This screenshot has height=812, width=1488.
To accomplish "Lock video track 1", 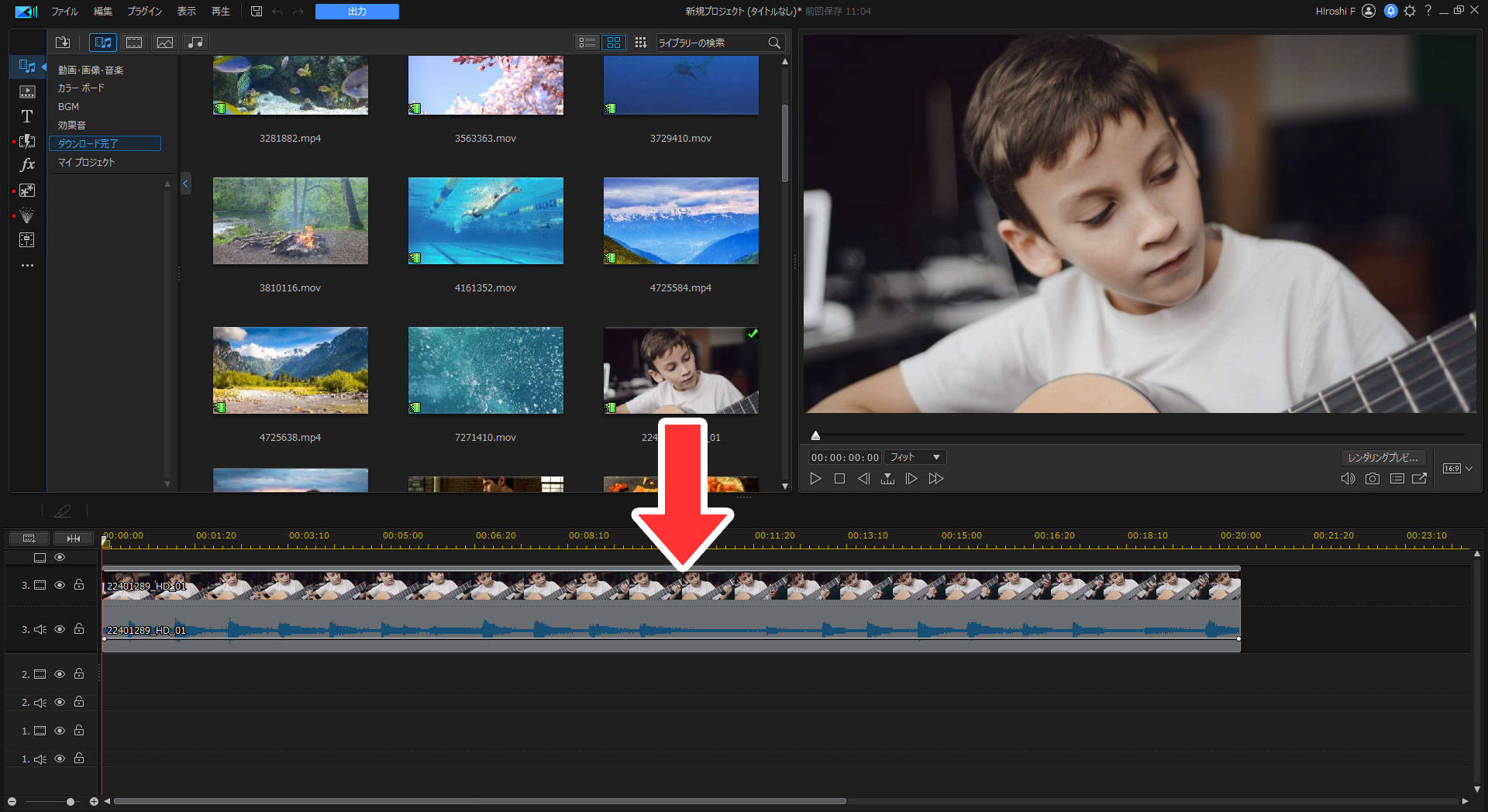I will [x=79, y=731].
